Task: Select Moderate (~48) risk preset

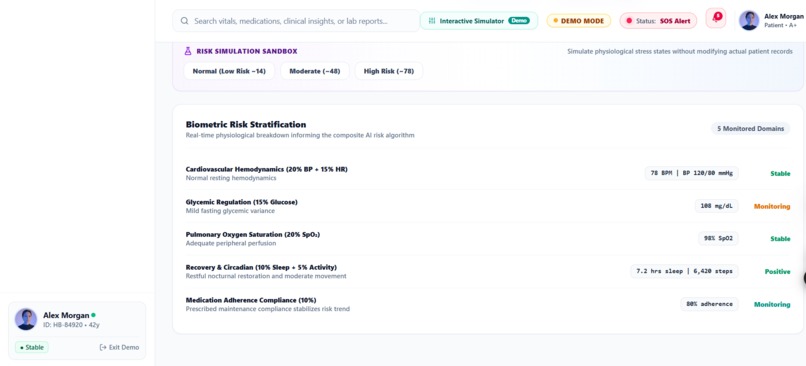Action: point(315,71)
